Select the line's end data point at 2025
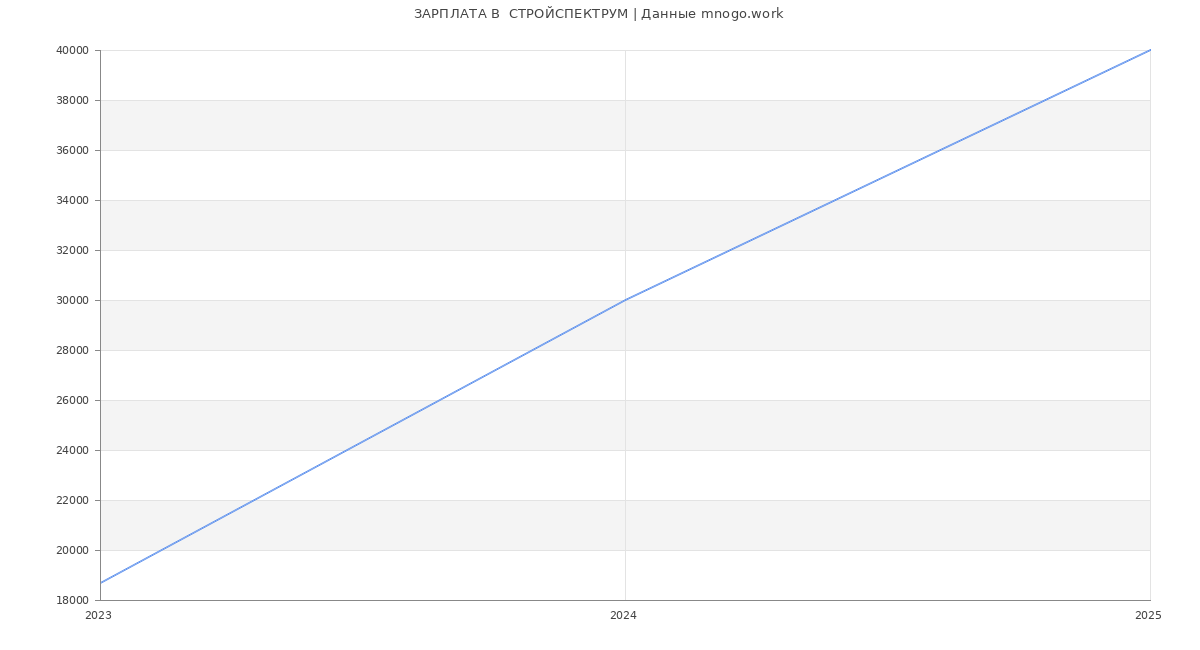 1150,50
